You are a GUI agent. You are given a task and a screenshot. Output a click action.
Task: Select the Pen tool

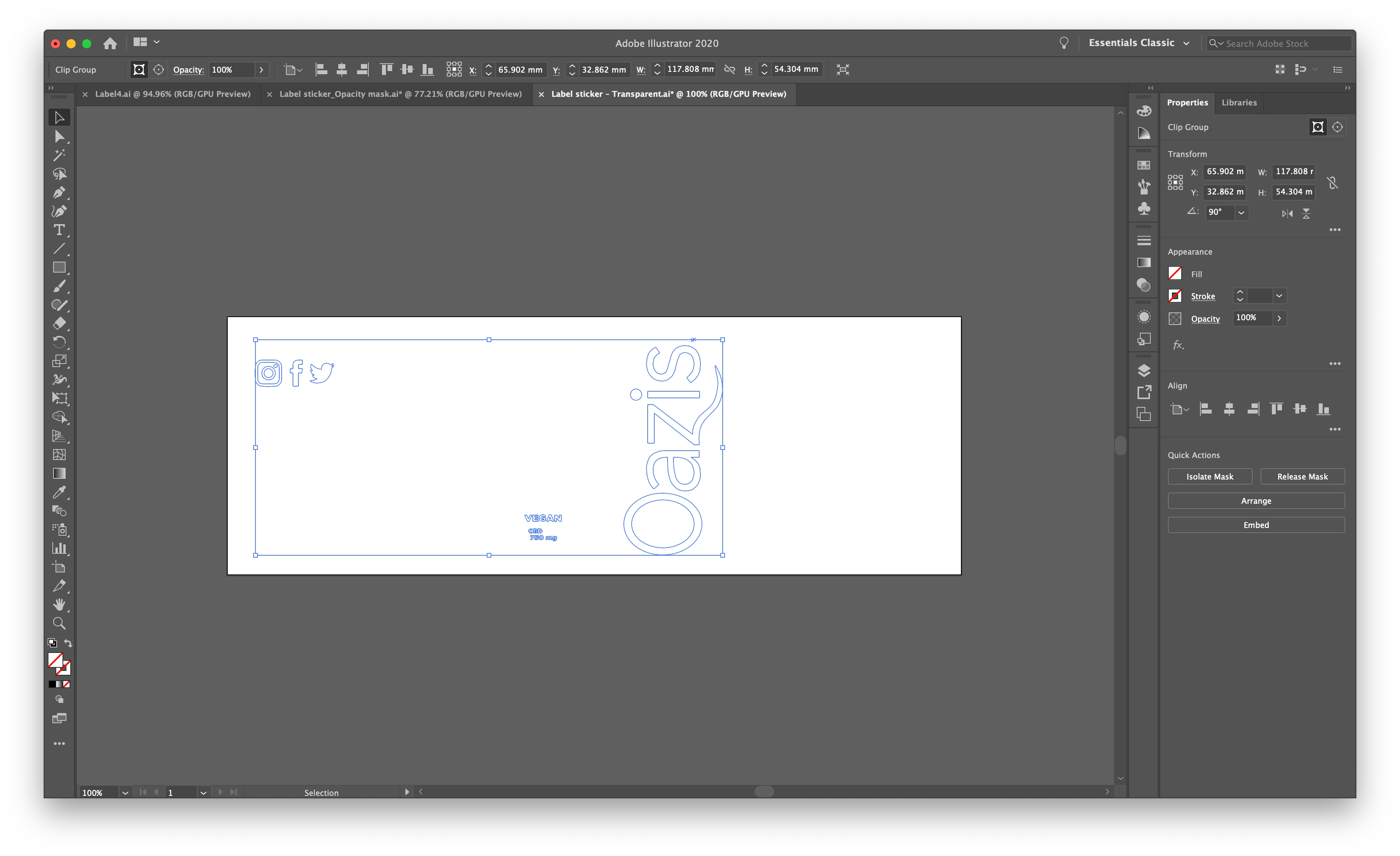59,193
